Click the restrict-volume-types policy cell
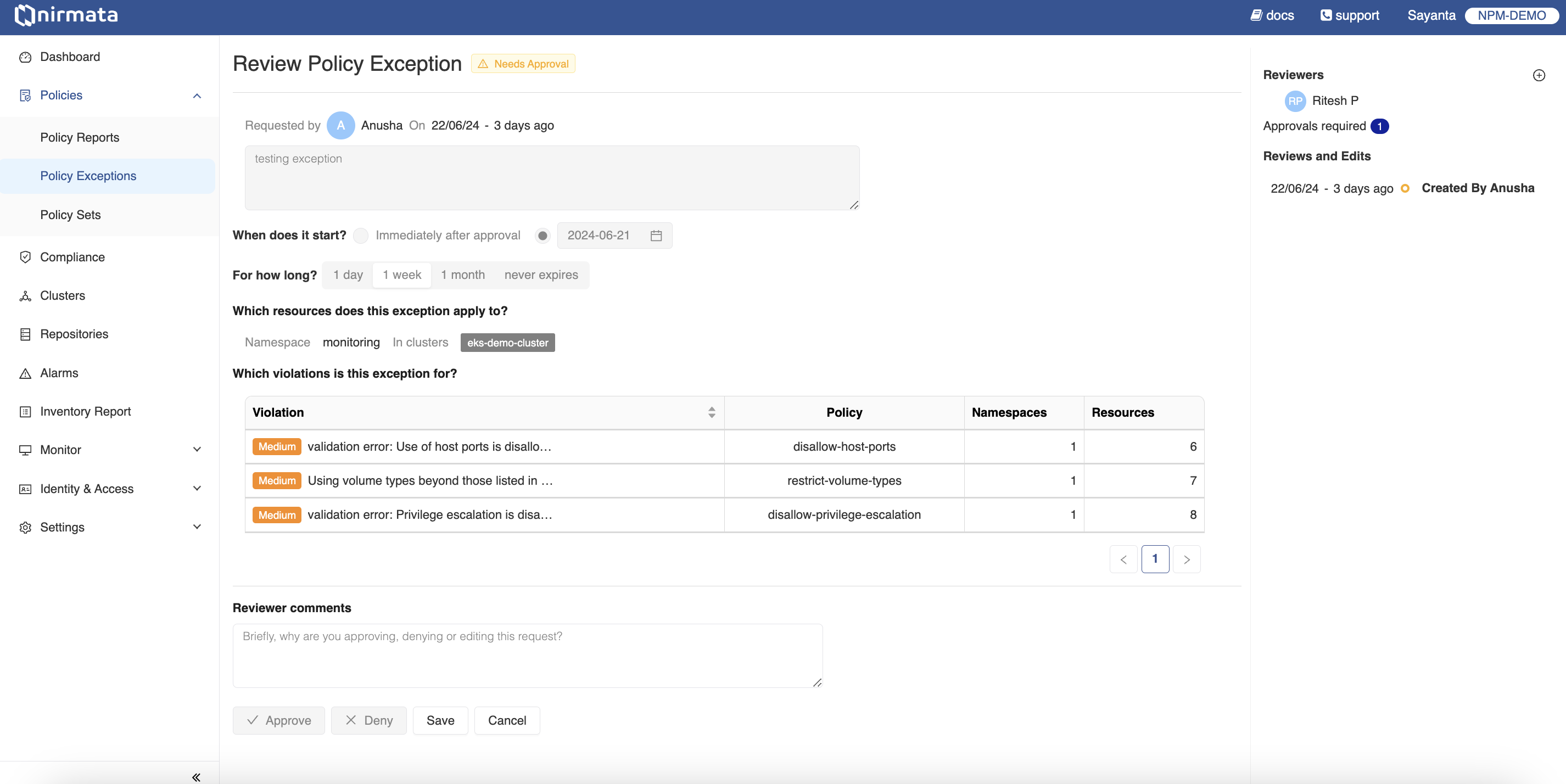1566x784 pixels. (844, 481)
